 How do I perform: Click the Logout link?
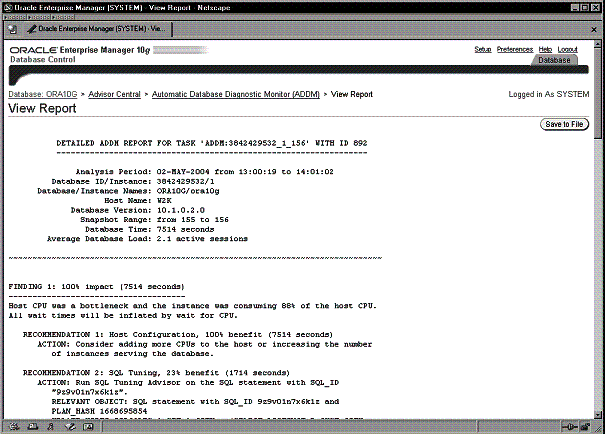tap(567, 49)
